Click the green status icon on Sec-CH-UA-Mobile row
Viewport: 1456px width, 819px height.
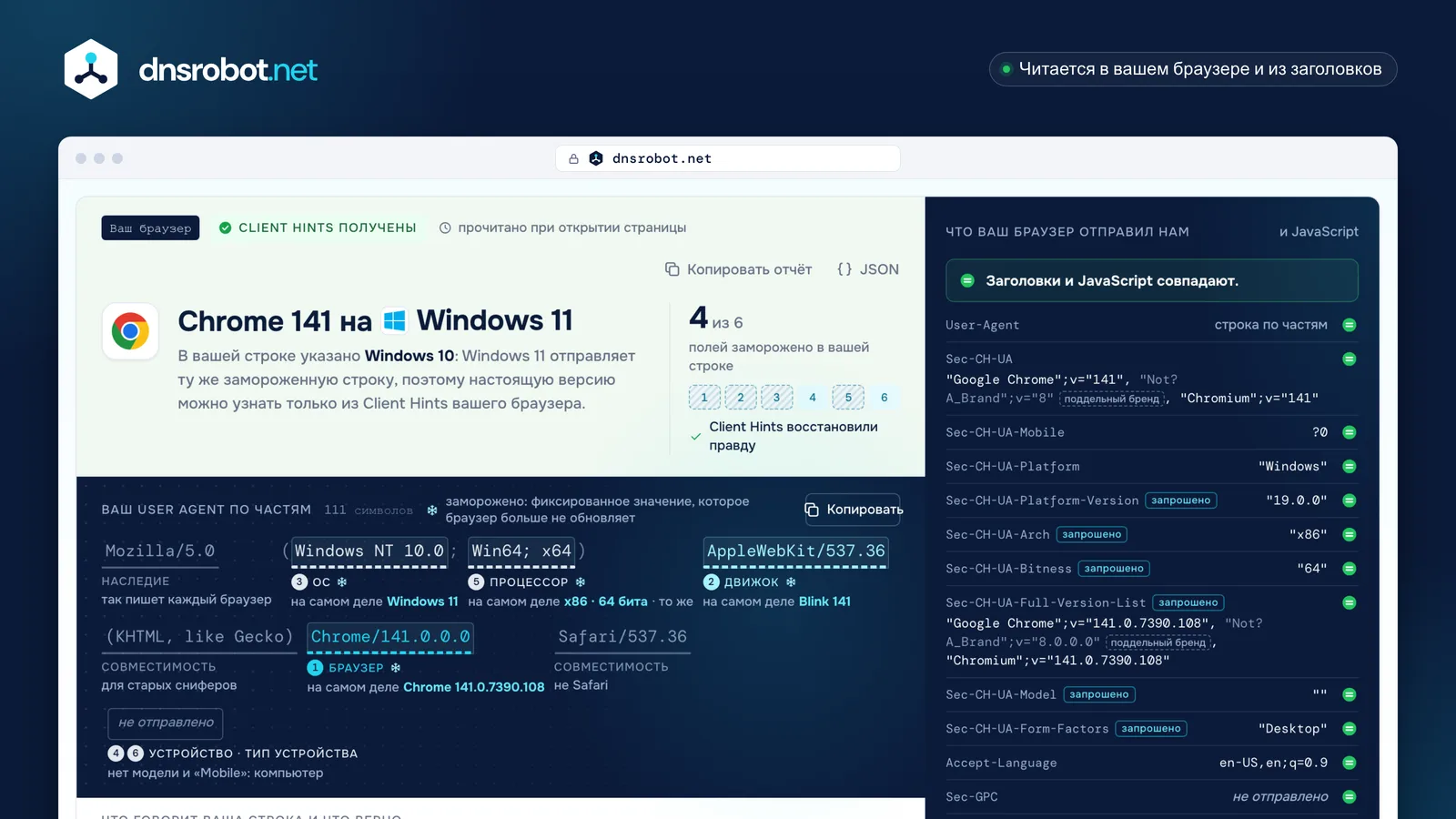coord(1350,432)
